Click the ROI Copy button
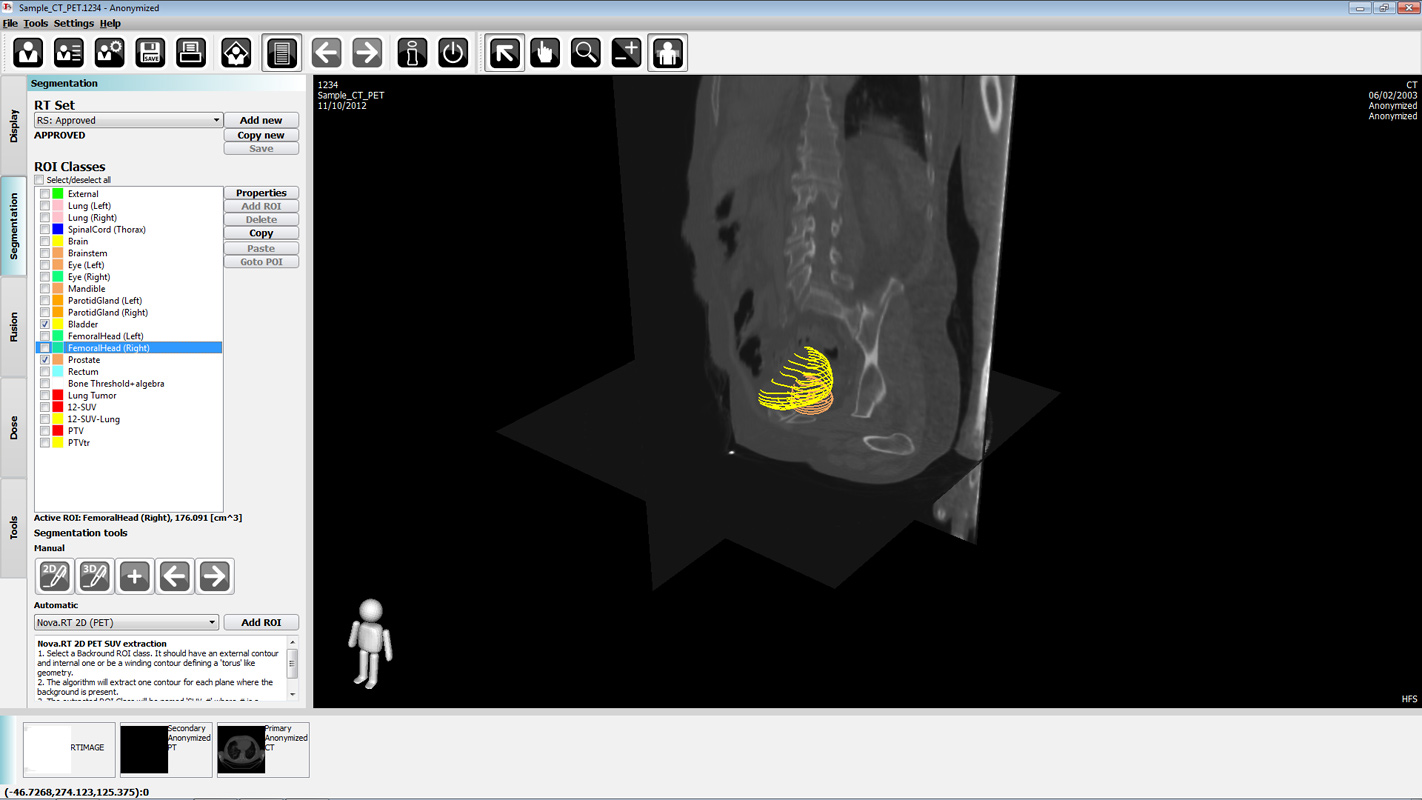 click(261, 233)
